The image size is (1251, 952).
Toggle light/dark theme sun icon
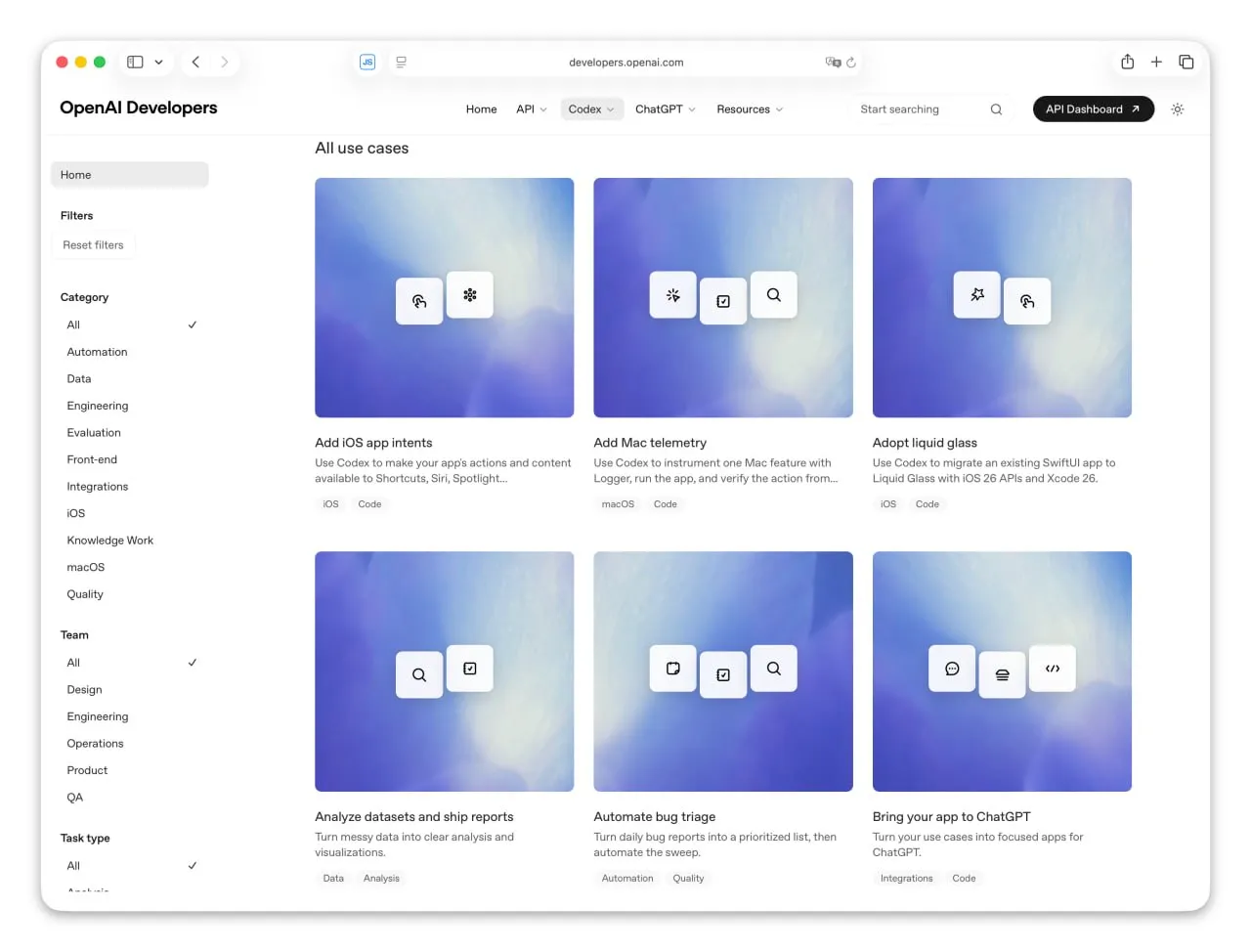[1178, 109]
